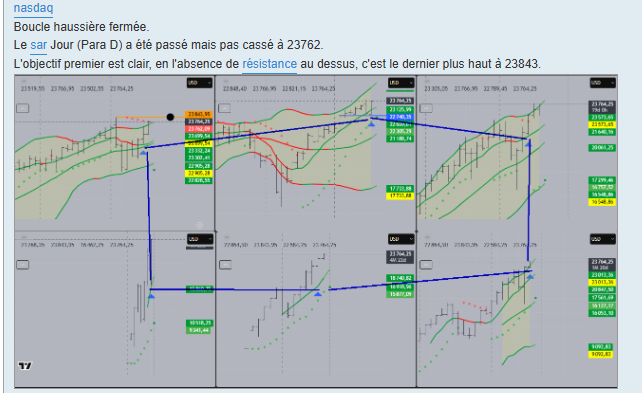This screenshot has height=393, width=642.
Task: Open USD dropdown in bottom-left chart
Action: coord(199,239)
